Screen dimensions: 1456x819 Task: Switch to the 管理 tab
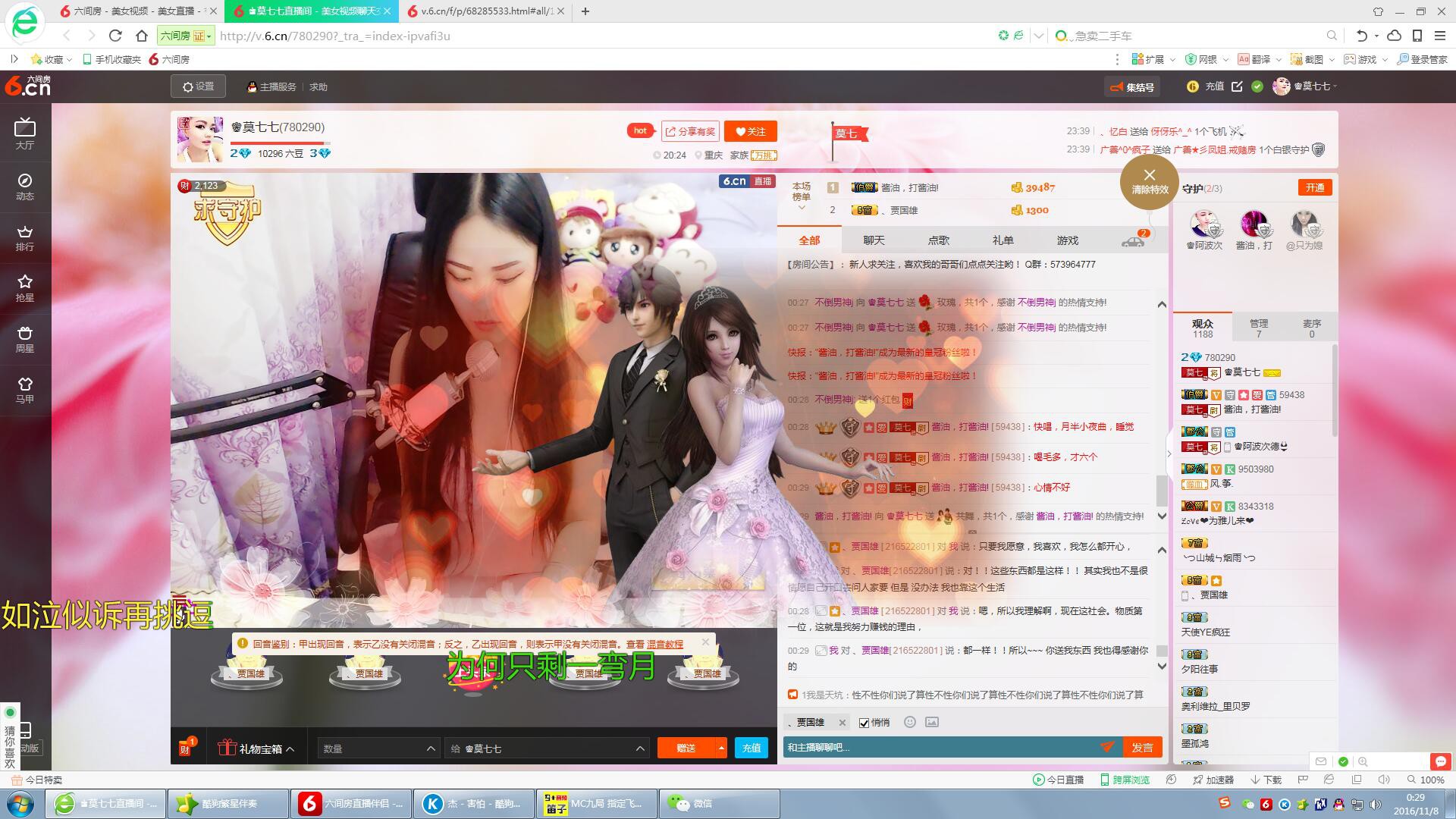pyautogui.click(x=1258, y=328)
